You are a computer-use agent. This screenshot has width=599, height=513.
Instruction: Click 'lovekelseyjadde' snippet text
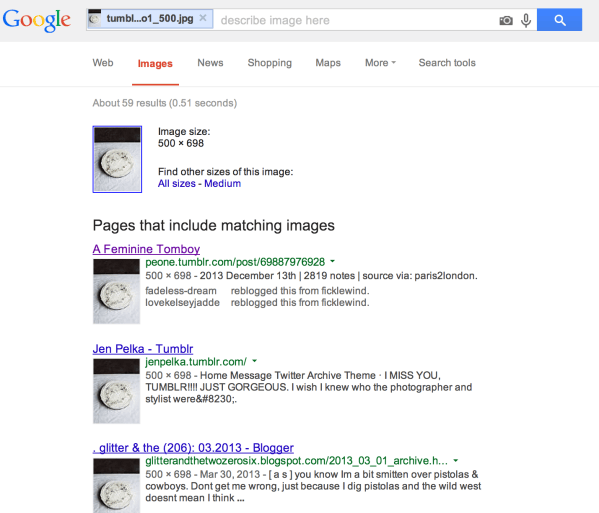183,303
